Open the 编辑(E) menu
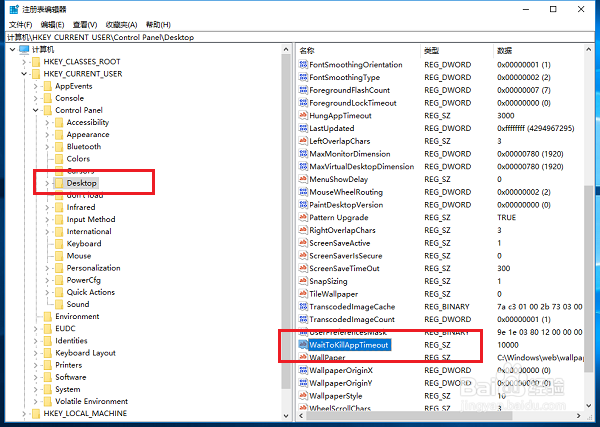The width and height of the screenshot is (600, 427). click(52, 25)
